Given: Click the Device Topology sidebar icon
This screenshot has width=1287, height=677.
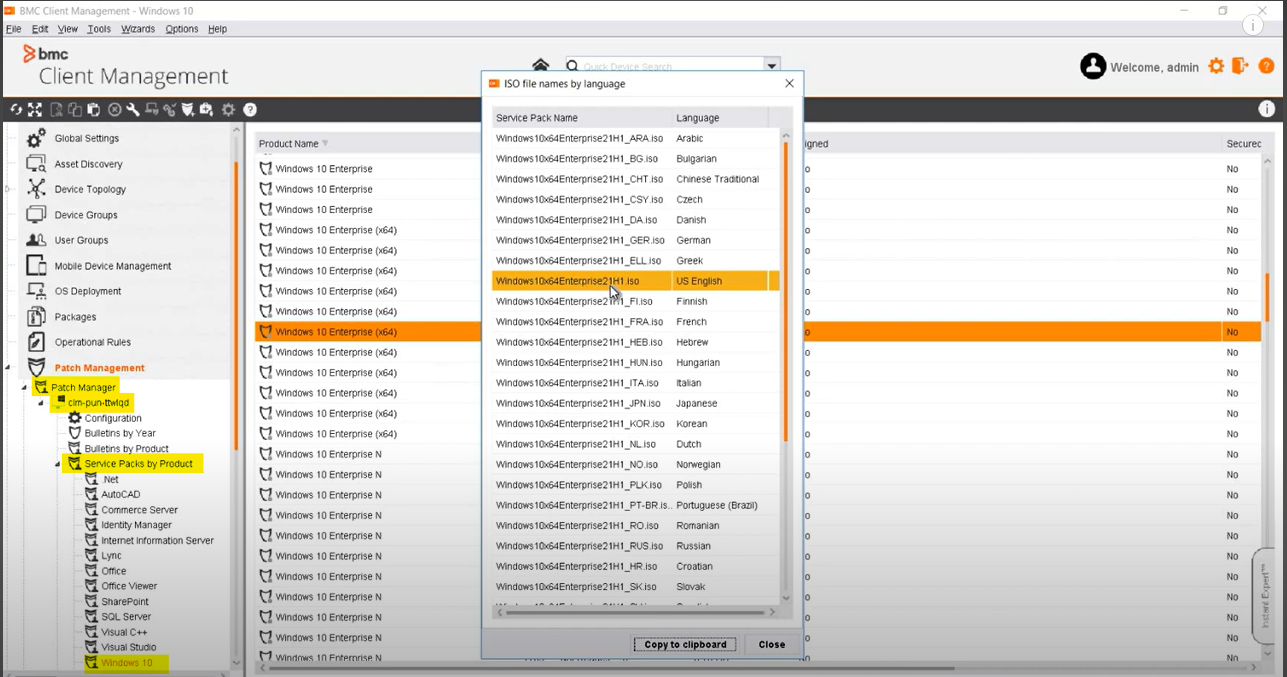Looking at the screenshot, I should pyautogui.click(x=36, y=189).
